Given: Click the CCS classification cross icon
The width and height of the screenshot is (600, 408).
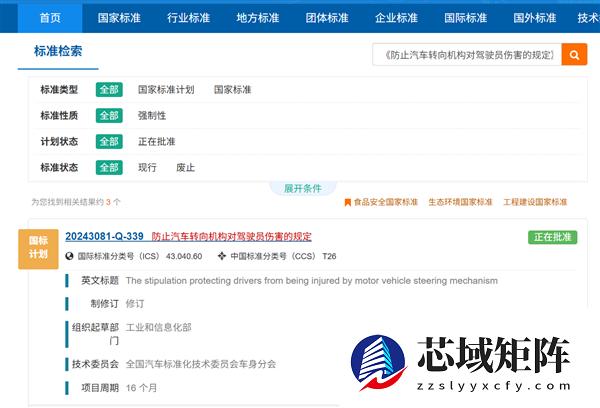Looking at the screenshot, I should 222,256.
